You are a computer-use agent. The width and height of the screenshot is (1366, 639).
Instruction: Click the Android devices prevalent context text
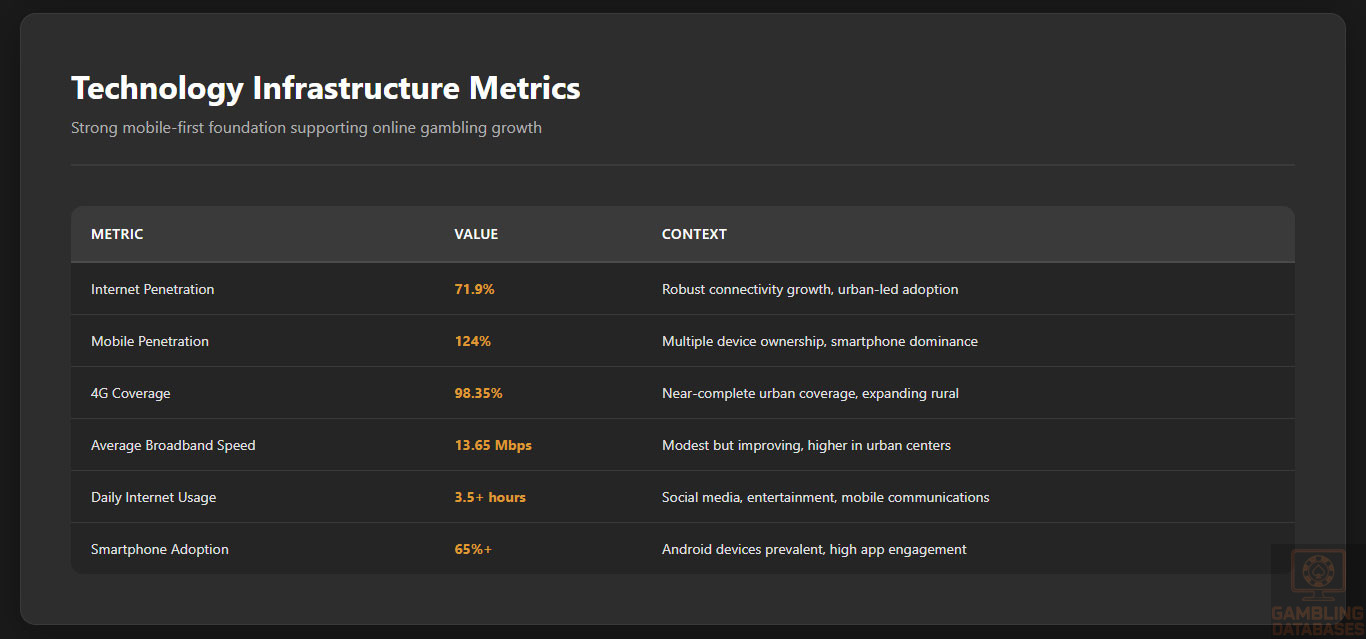tap(814, 549)
